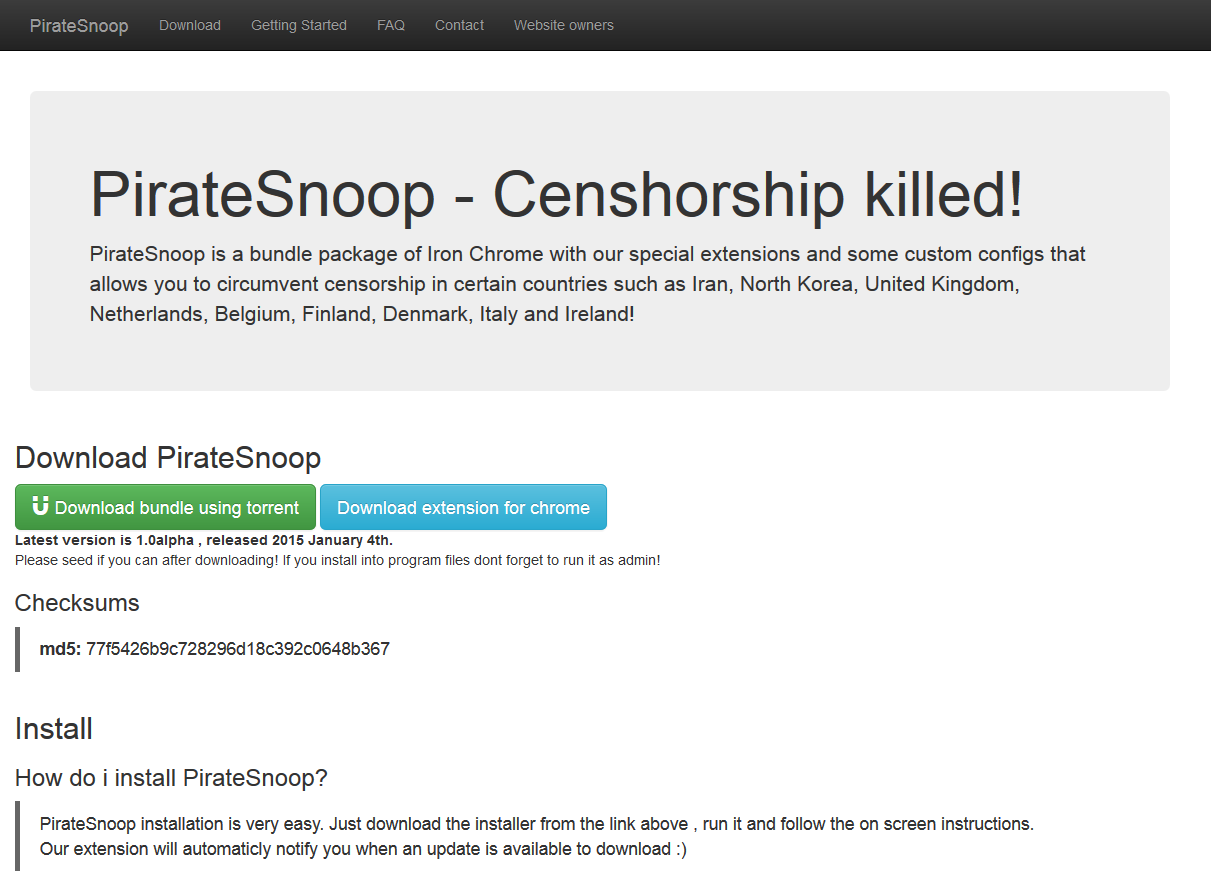Click the 'Our extension will automaticly notify' line
Image resolution: width=1211 pixels, height=875 pixels.
[364, 849]
